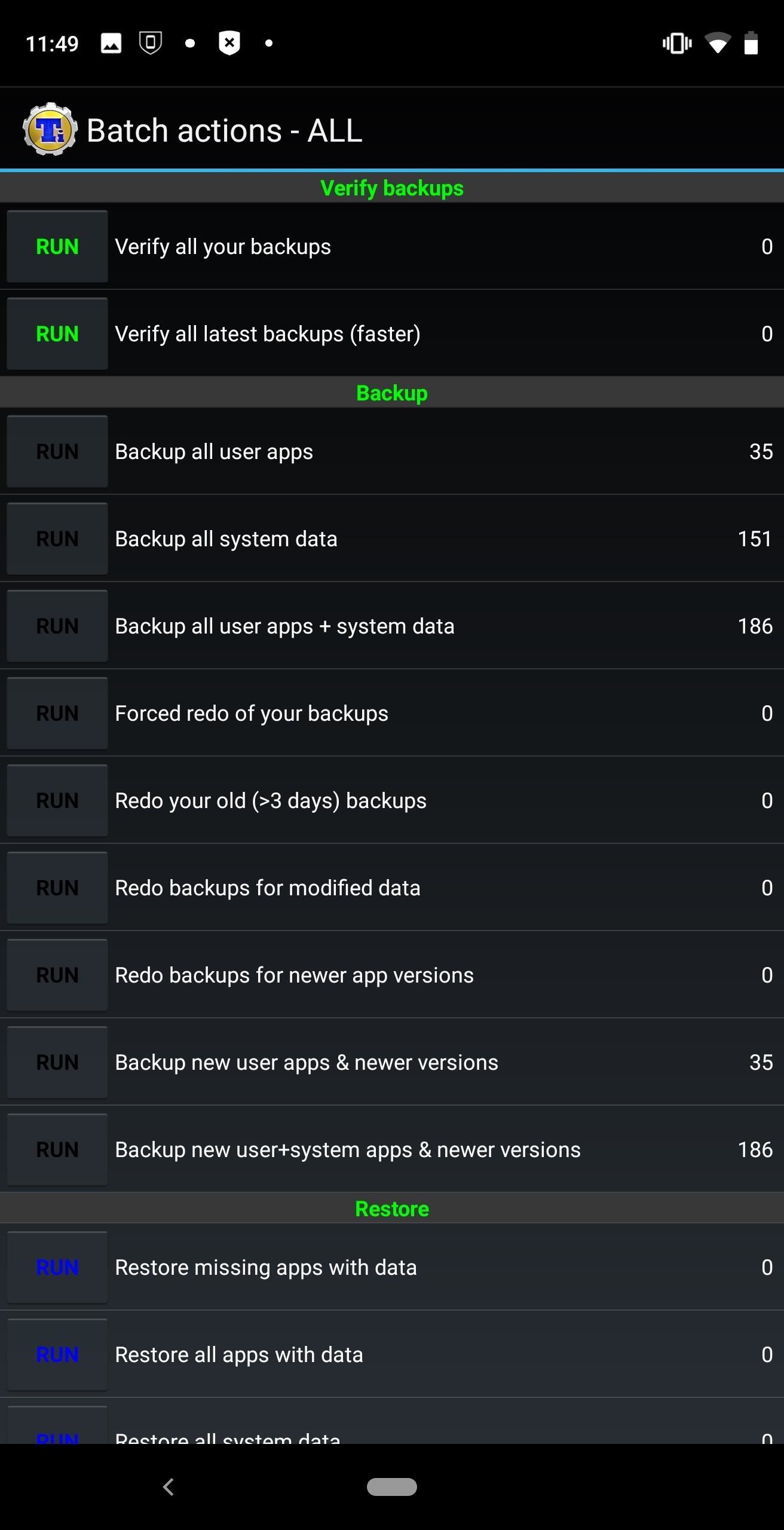
Task: Open the shield device notification icon
Action: [x=151, y=43]
